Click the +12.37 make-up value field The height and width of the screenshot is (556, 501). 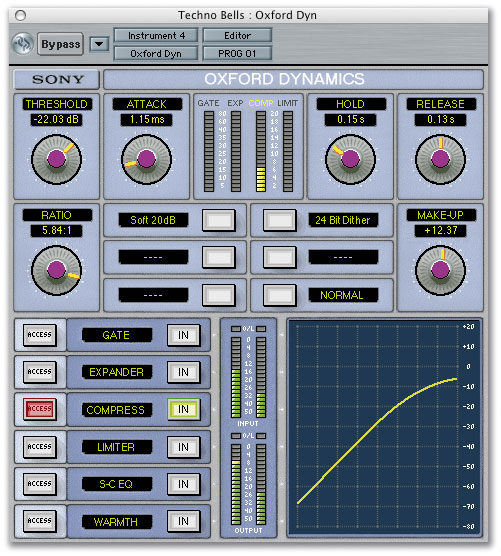440,230
